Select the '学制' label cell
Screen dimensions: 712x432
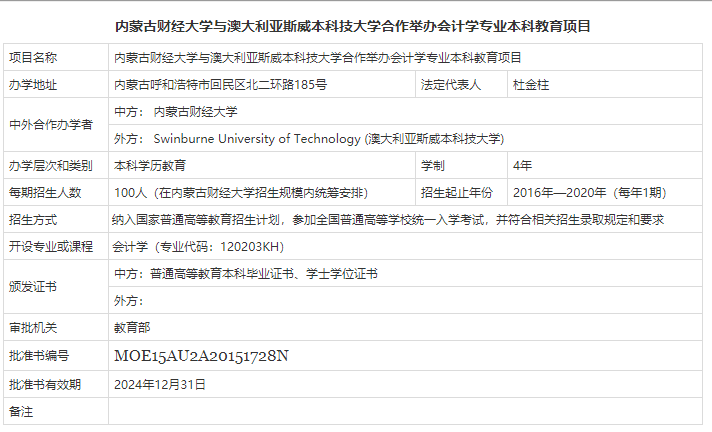461,165
